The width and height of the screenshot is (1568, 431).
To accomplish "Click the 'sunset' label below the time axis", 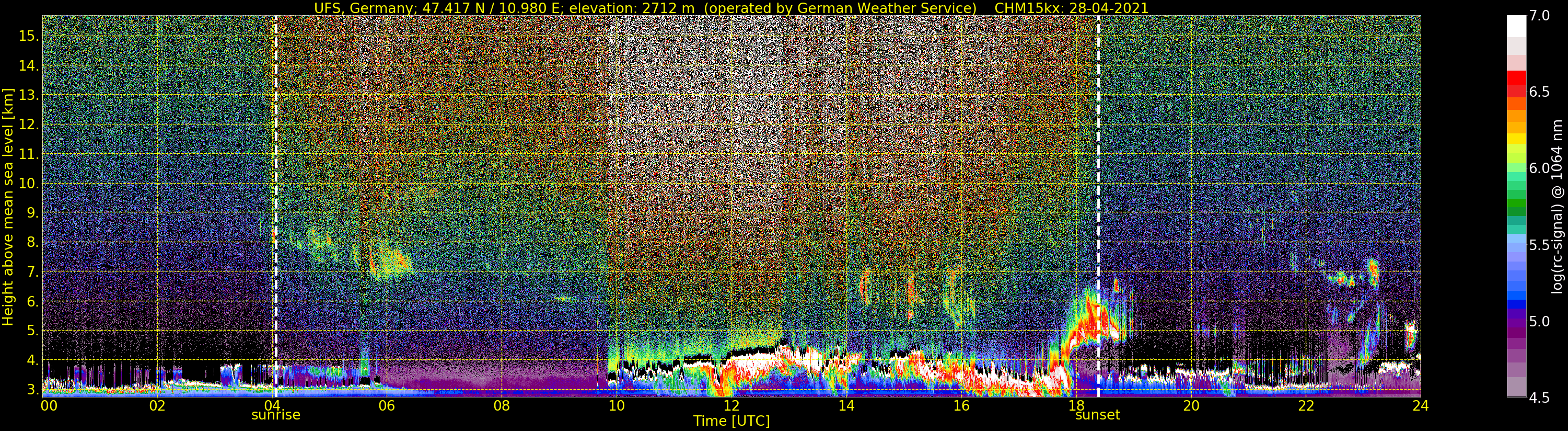I will coord(1097,415).
